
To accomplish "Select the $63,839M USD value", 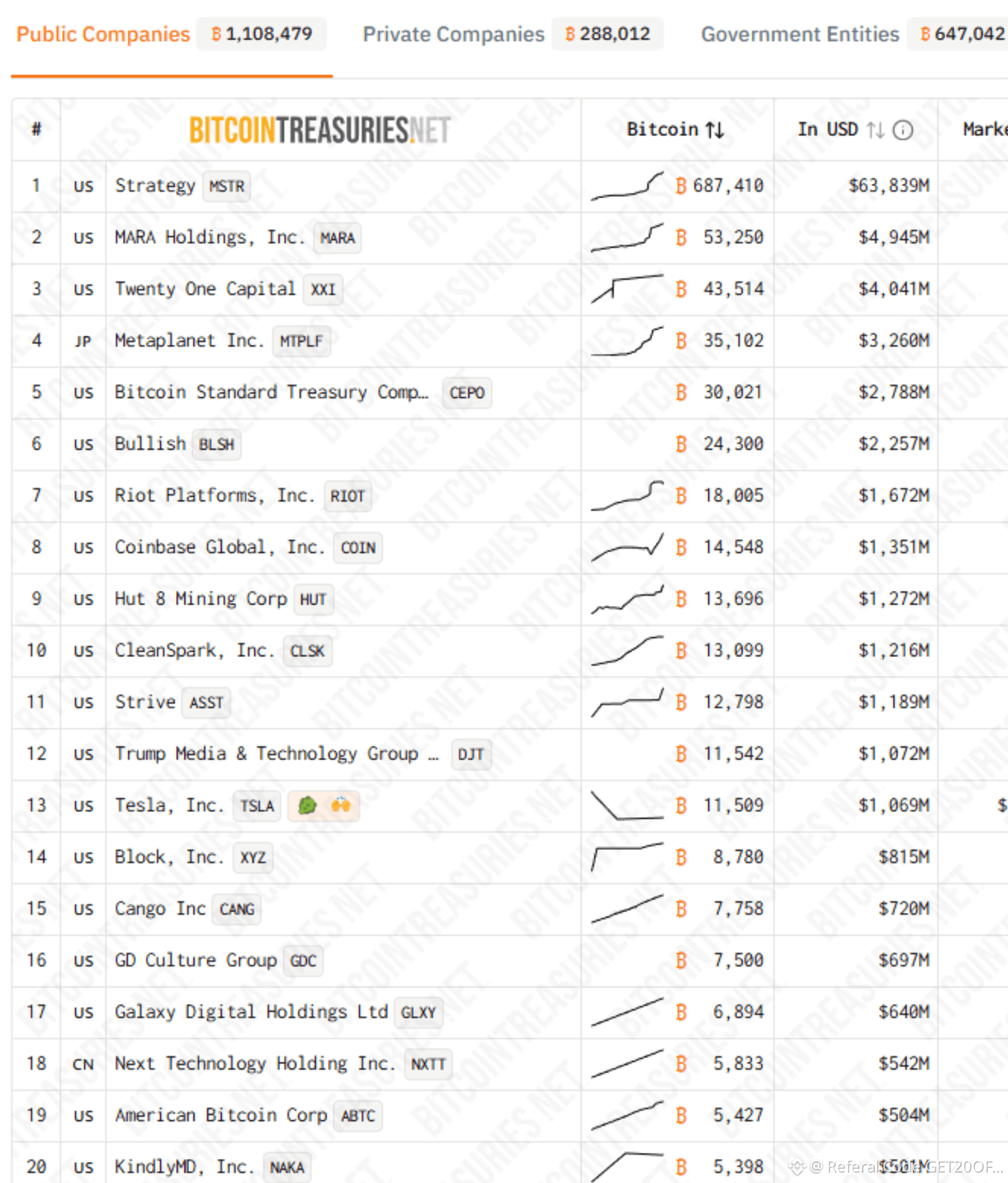I will click(x=889, y=186).
